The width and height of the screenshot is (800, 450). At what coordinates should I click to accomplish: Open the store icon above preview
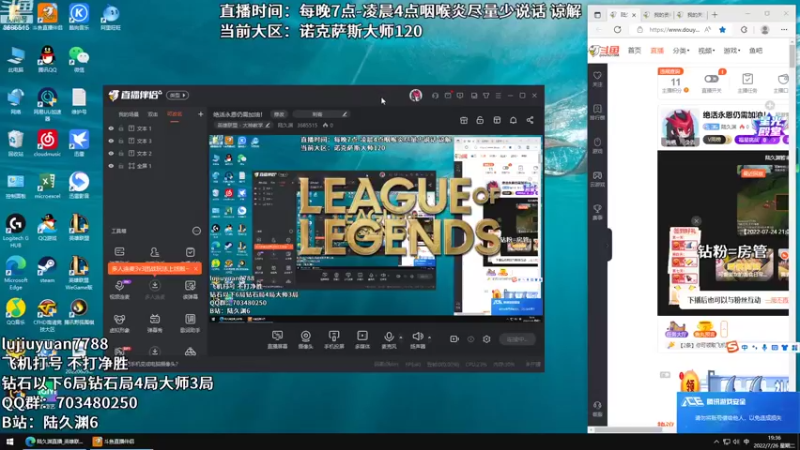464,120
